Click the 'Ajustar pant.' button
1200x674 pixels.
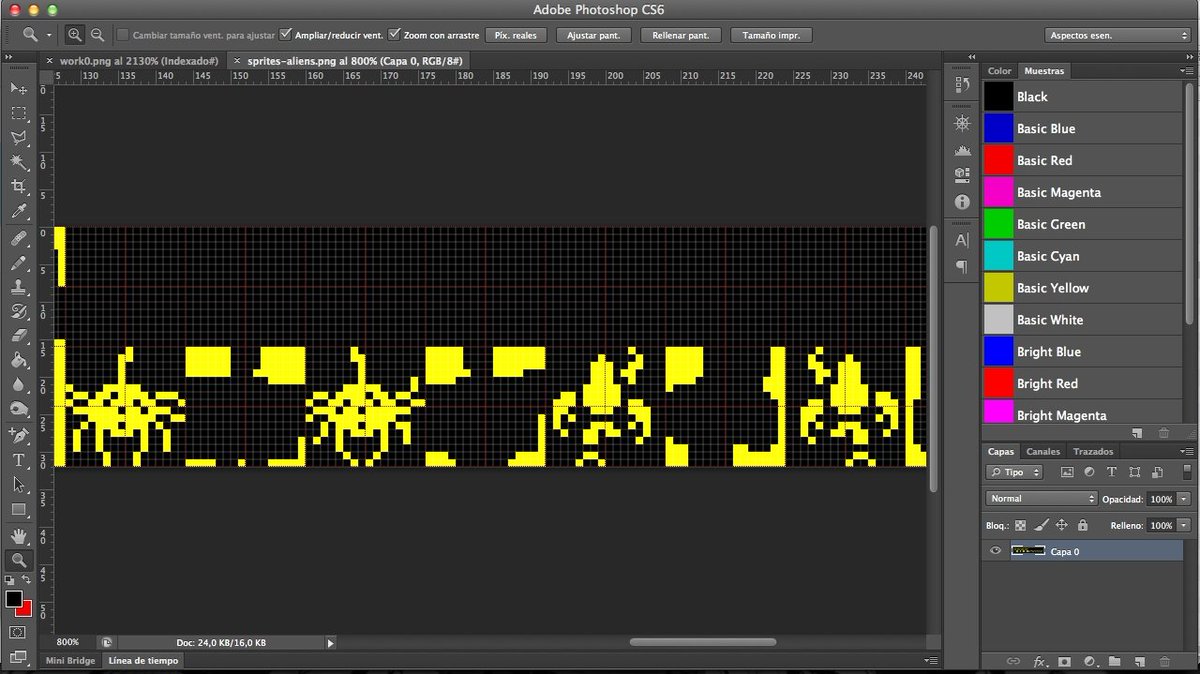click(x=593, y=35)
